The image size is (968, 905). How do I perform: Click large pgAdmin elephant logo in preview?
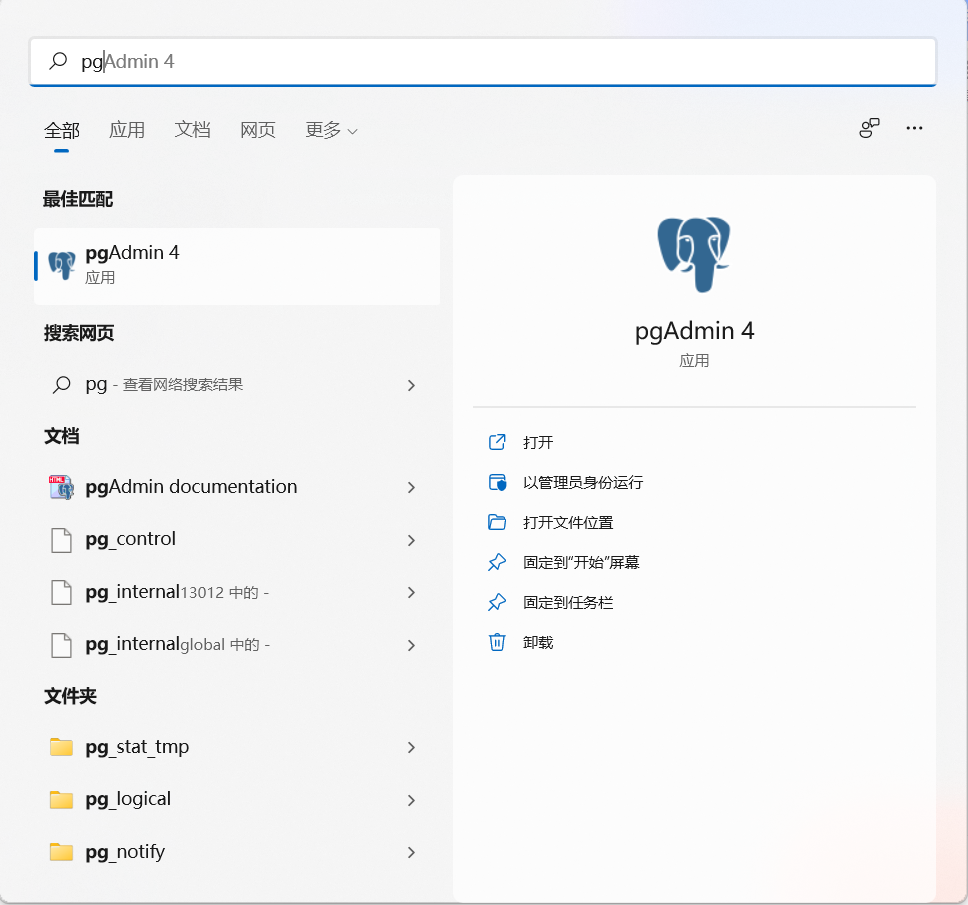click(x=694, y=254)
